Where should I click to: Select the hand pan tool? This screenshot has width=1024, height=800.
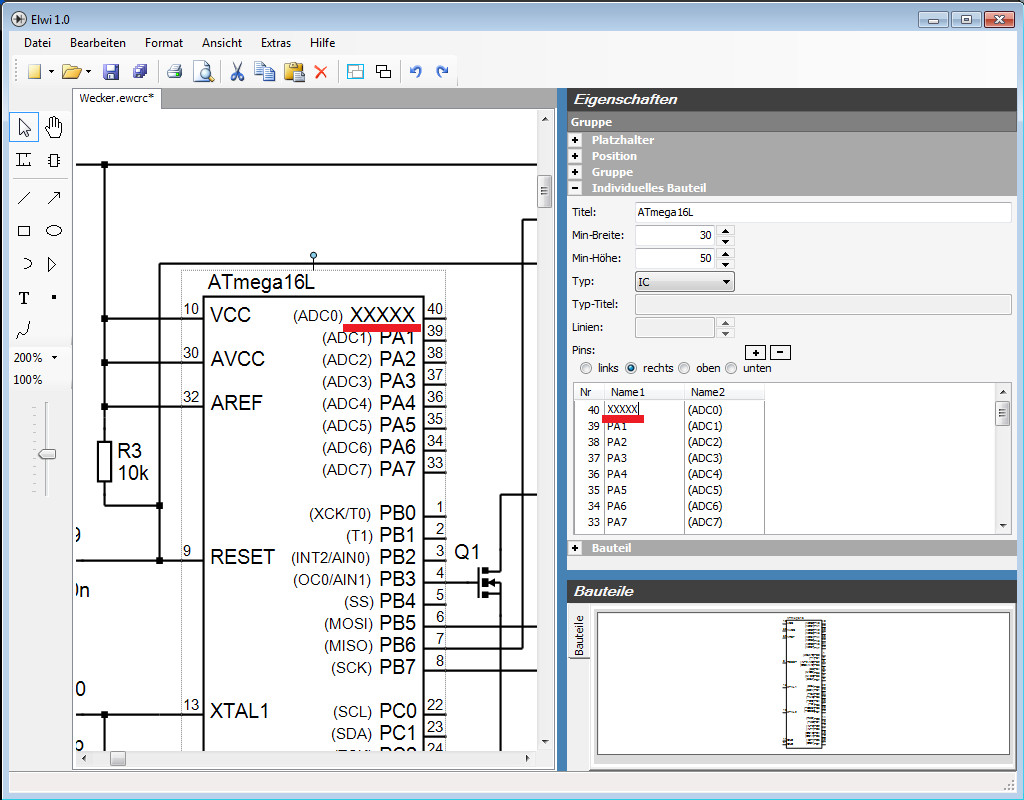pos(54,127)
